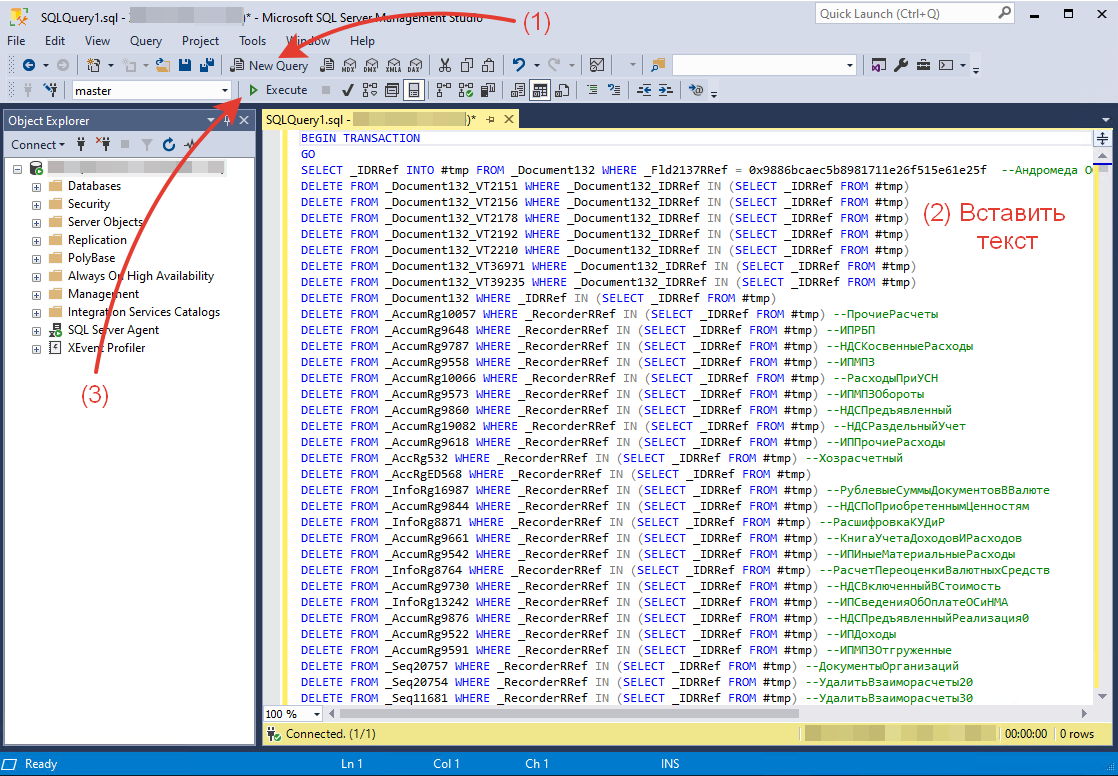Click the Parse checkmark icon
1118x776 pixels.
[347, 90]
